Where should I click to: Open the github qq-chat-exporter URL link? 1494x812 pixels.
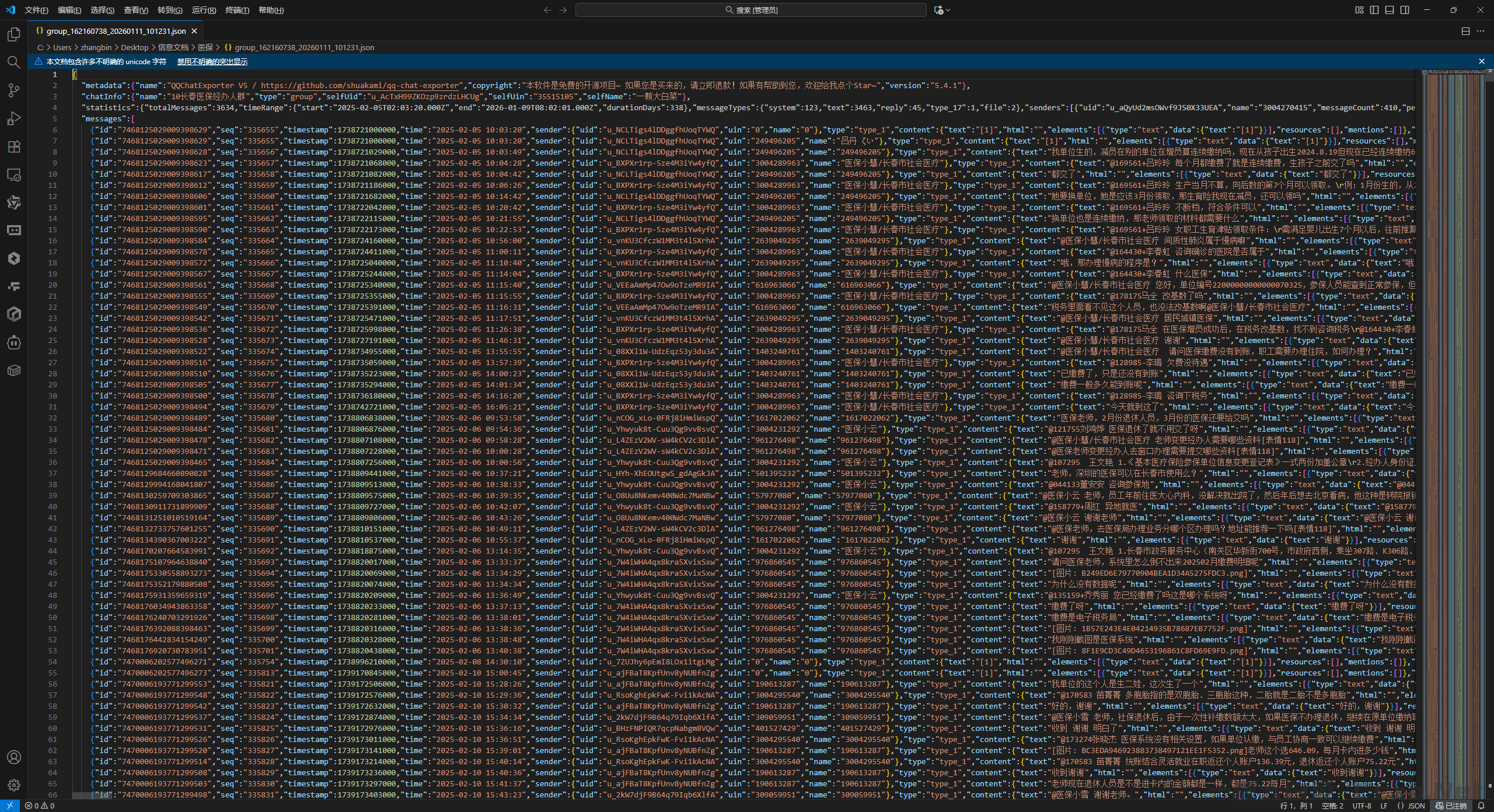(359, 86)
